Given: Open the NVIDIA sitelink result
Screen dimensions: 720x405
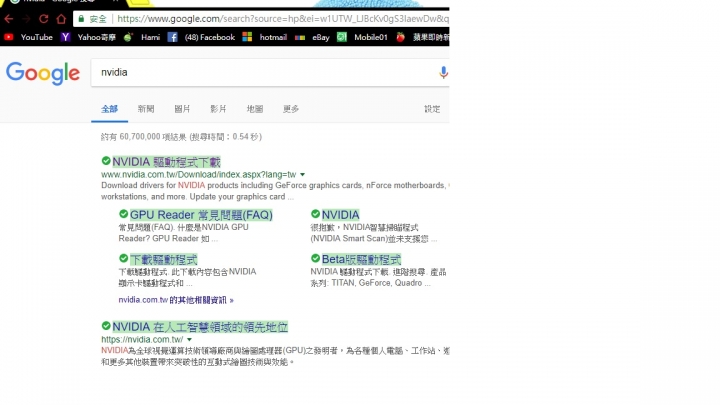Looking at the screenshot, I should click(340, 214).
